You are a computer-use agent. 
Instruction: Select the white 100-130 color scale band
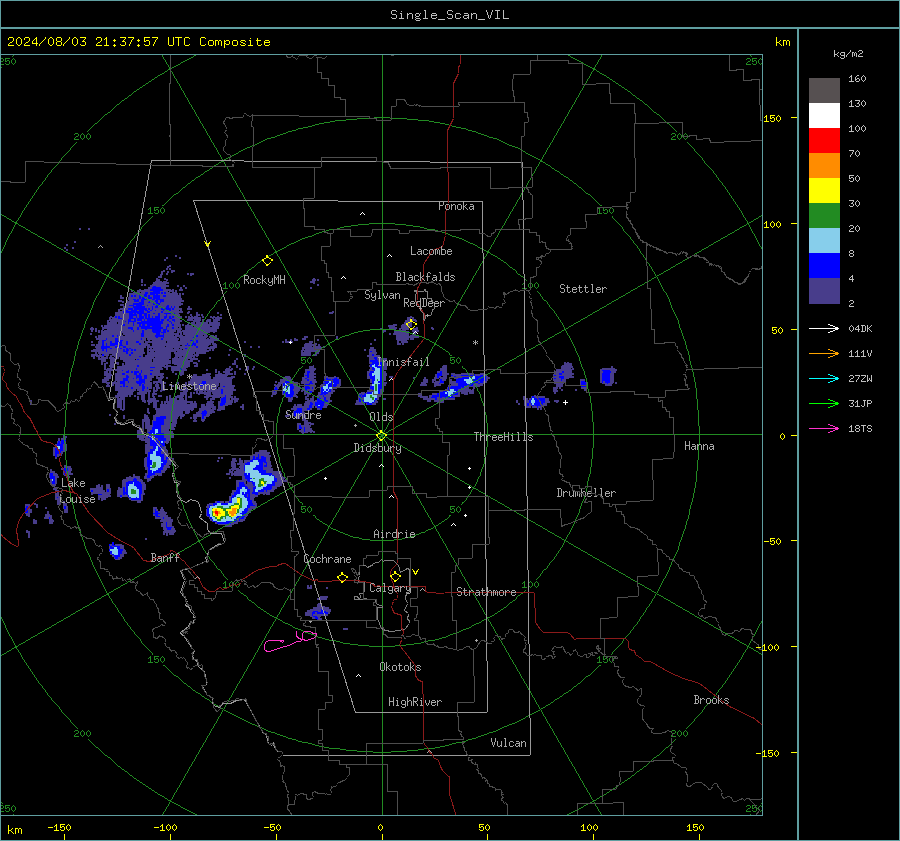[824, 116]
